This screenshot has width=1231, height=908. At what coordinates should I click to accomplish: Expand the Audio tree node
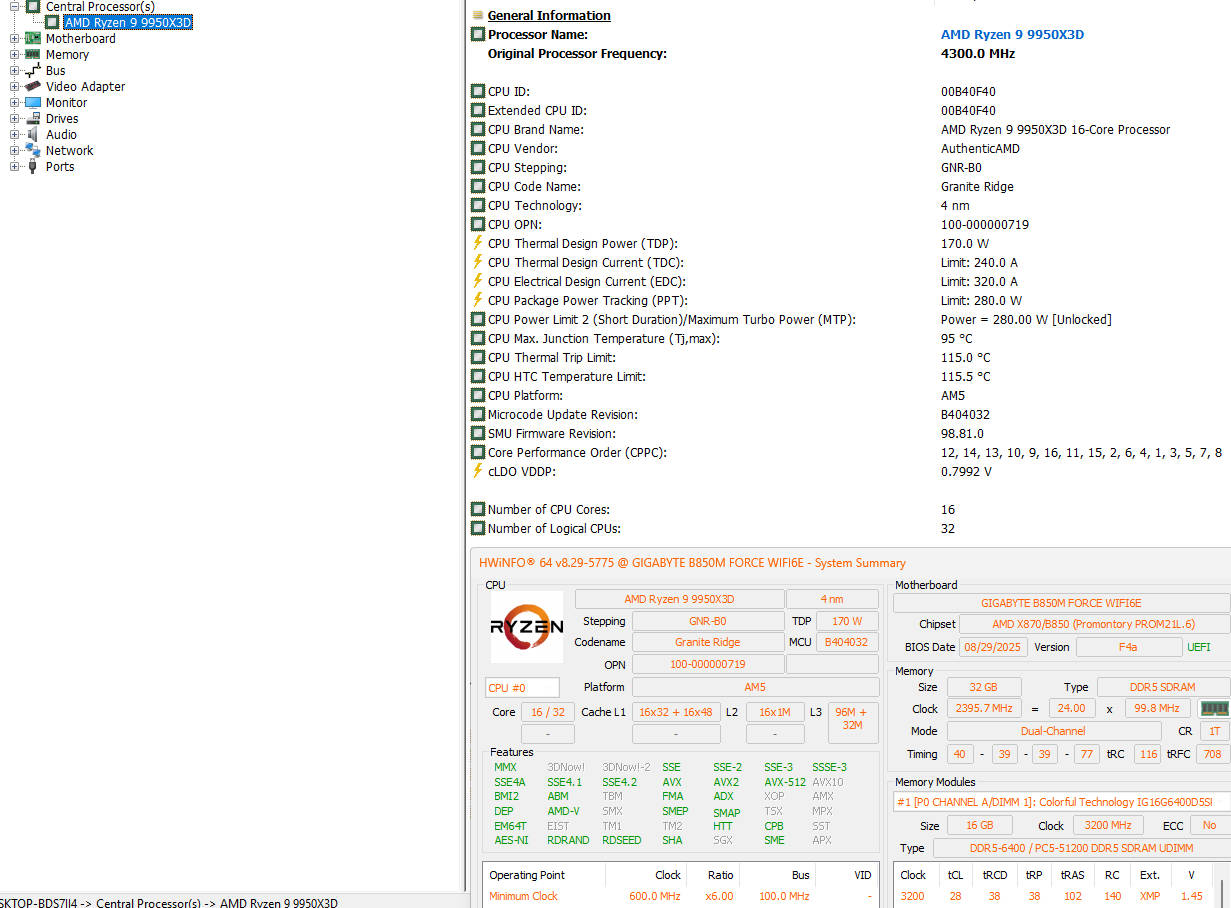14,135
